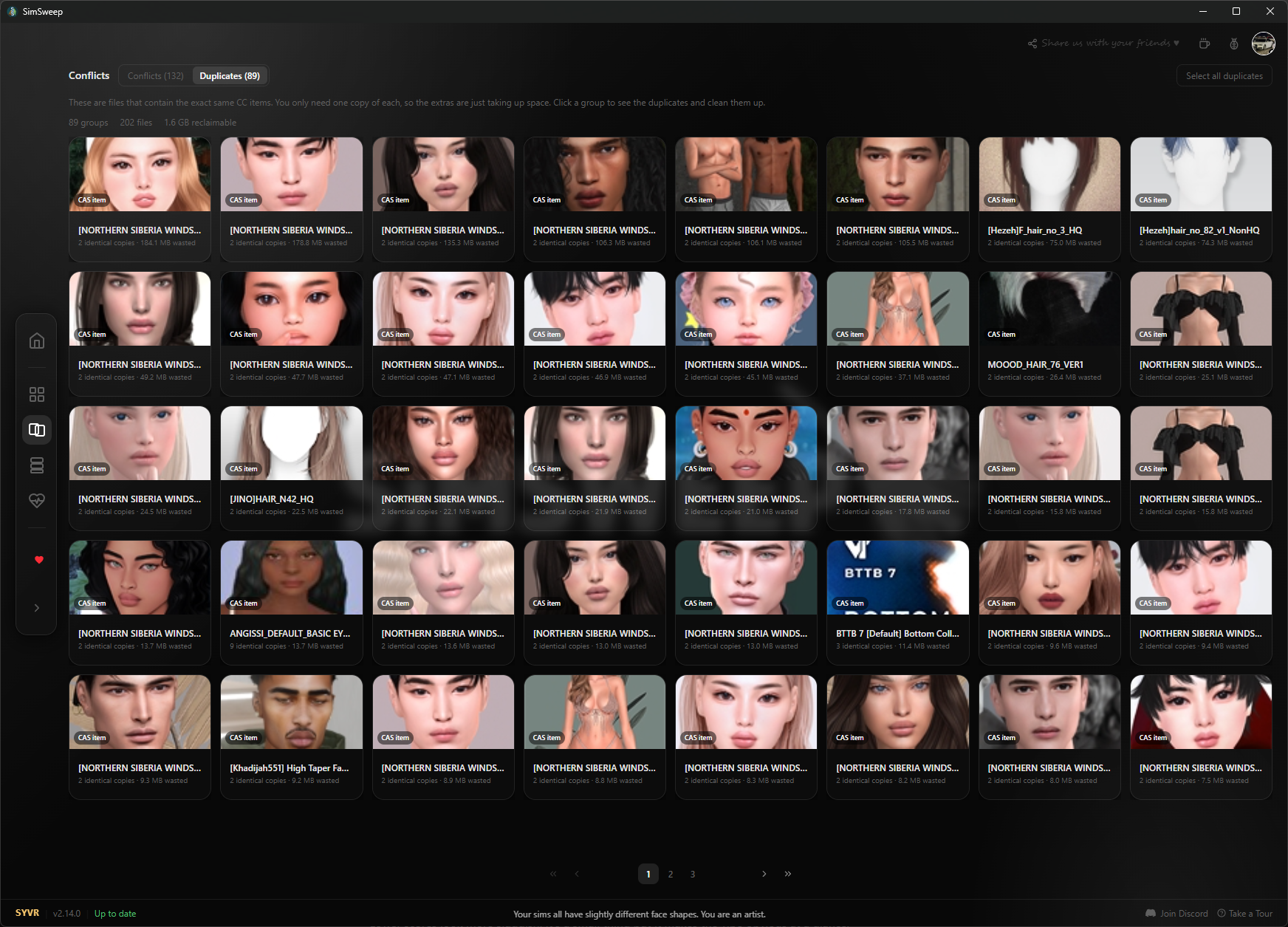Open the Home page in the sidebar

[37, 341]
